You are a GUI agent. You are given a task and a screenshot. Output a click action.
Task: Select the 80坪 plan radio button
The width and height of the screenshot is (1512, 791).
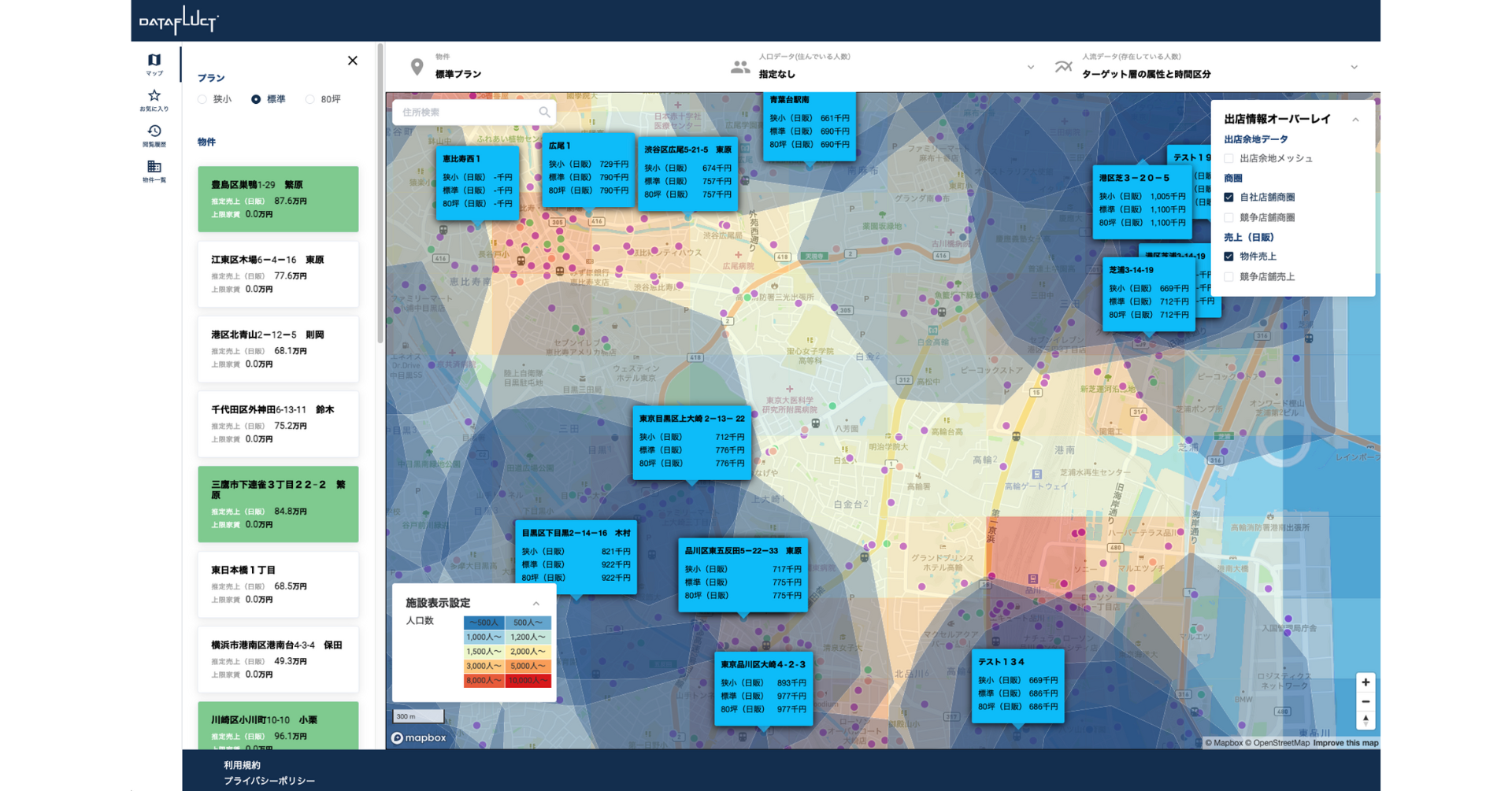310,99
